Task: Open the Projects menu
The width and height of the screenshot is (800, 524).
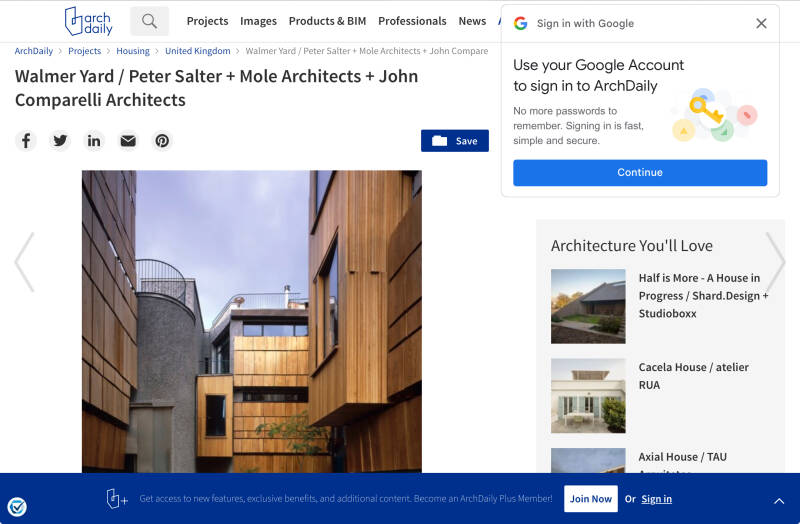Action: tap(207, 21)
